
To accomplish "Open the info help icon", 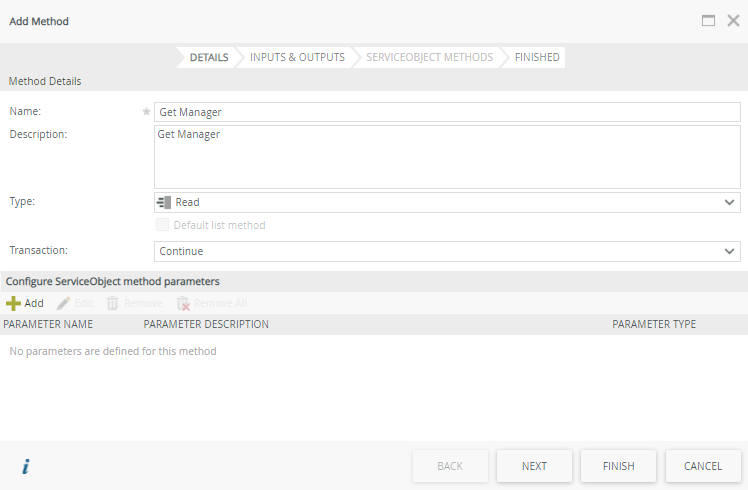I will point(26,466).
